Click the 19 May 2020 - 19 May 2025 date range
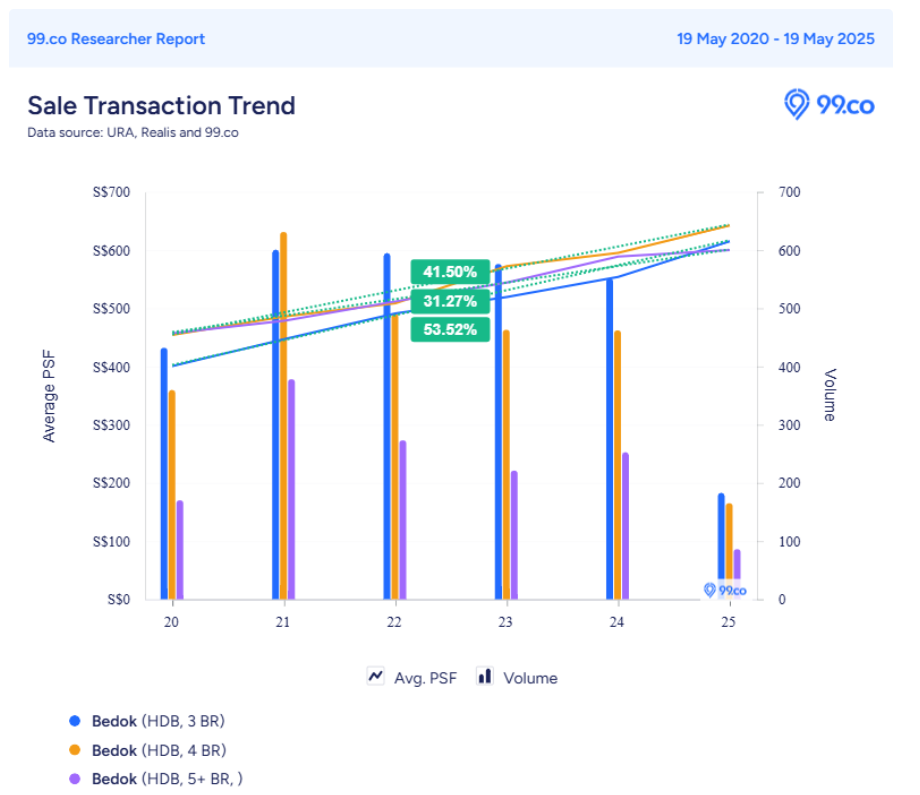 pyautogui.click(x=775, y=39)
